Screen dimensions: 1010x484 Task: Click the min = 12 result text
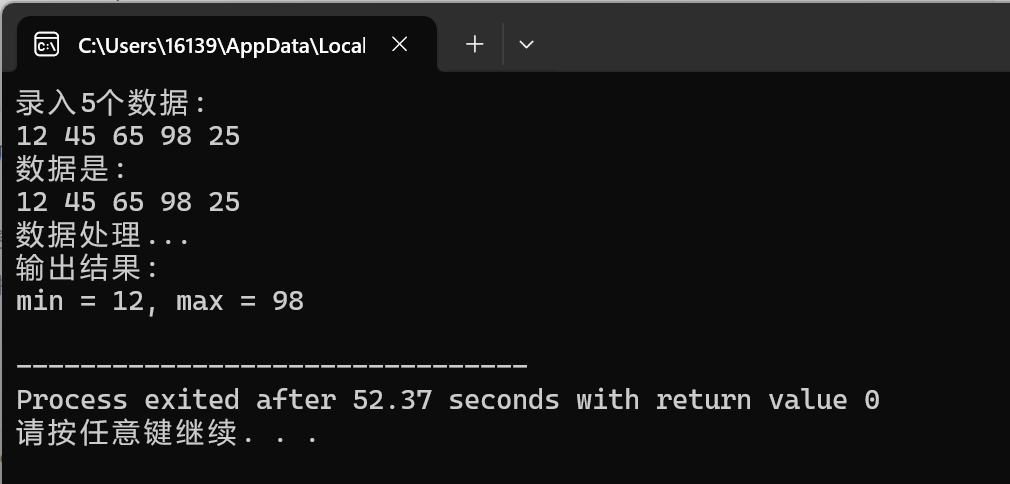[80, 302]
